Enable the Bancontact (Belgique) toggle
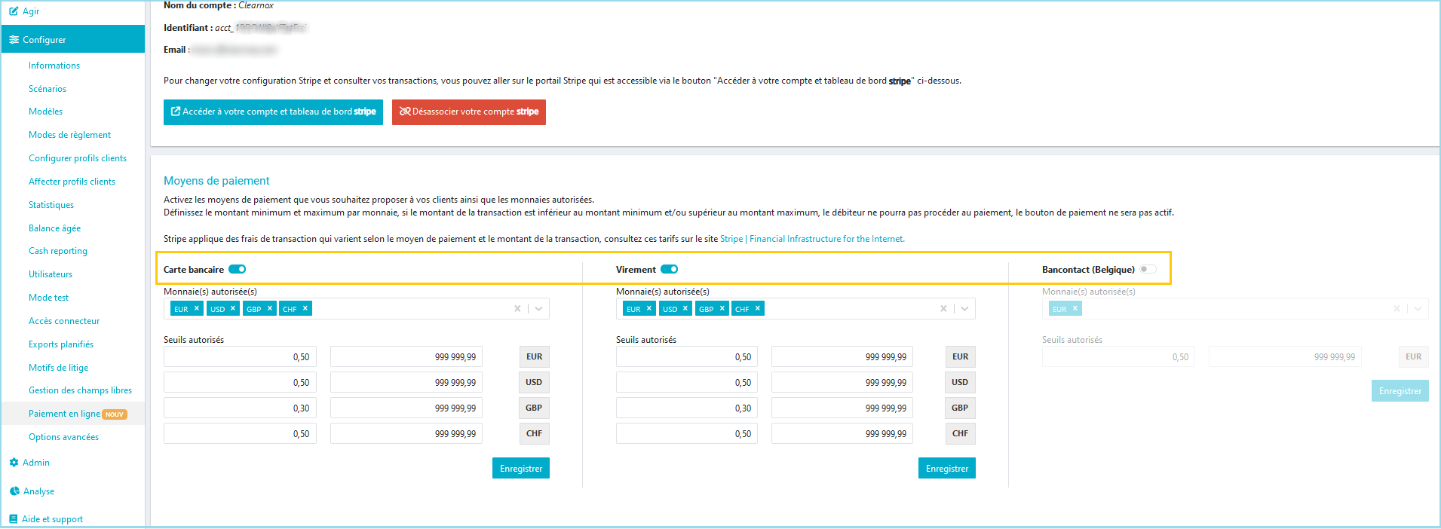 click(x=1148, y=269)
